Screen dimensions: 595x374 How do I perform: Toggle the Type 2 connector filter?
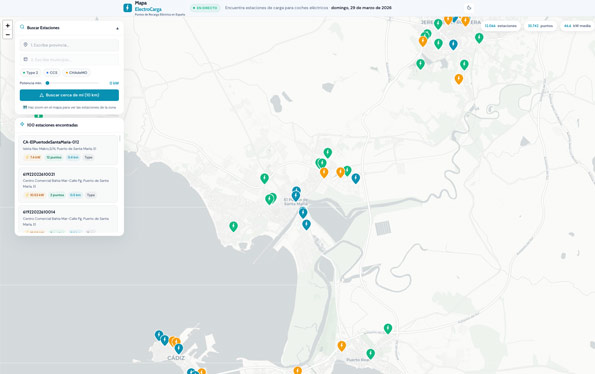[30, 72]
